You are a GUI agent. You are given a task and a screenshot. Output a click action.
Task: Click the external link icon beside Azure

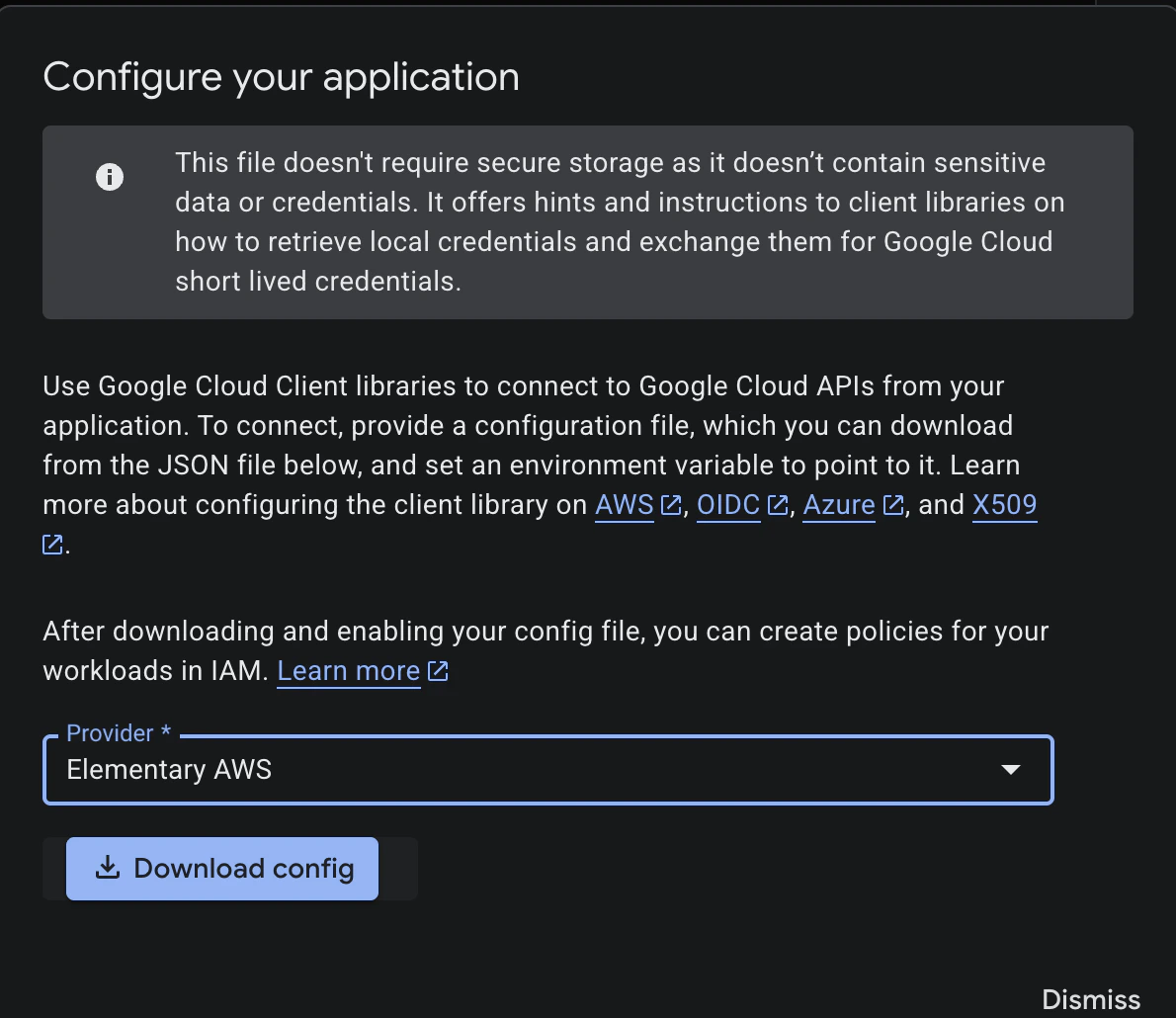click(x=893, y=504)
